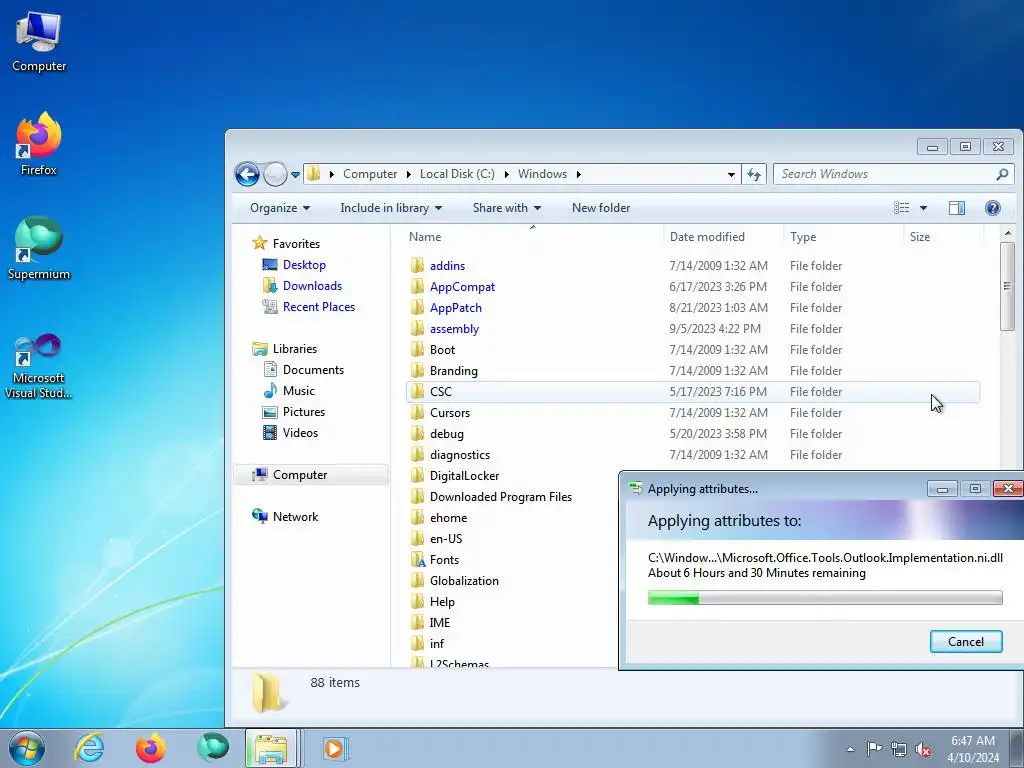Expand arrow after Windows in breadcrumb
This screenshot has width=1024, height=768.
579,174
